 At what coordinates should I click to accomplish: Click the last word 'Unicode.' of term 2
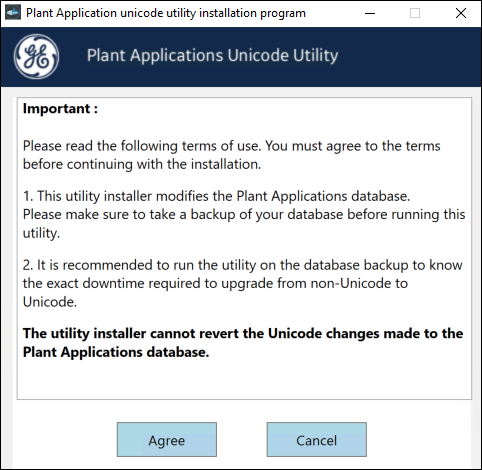coord(50,302)
